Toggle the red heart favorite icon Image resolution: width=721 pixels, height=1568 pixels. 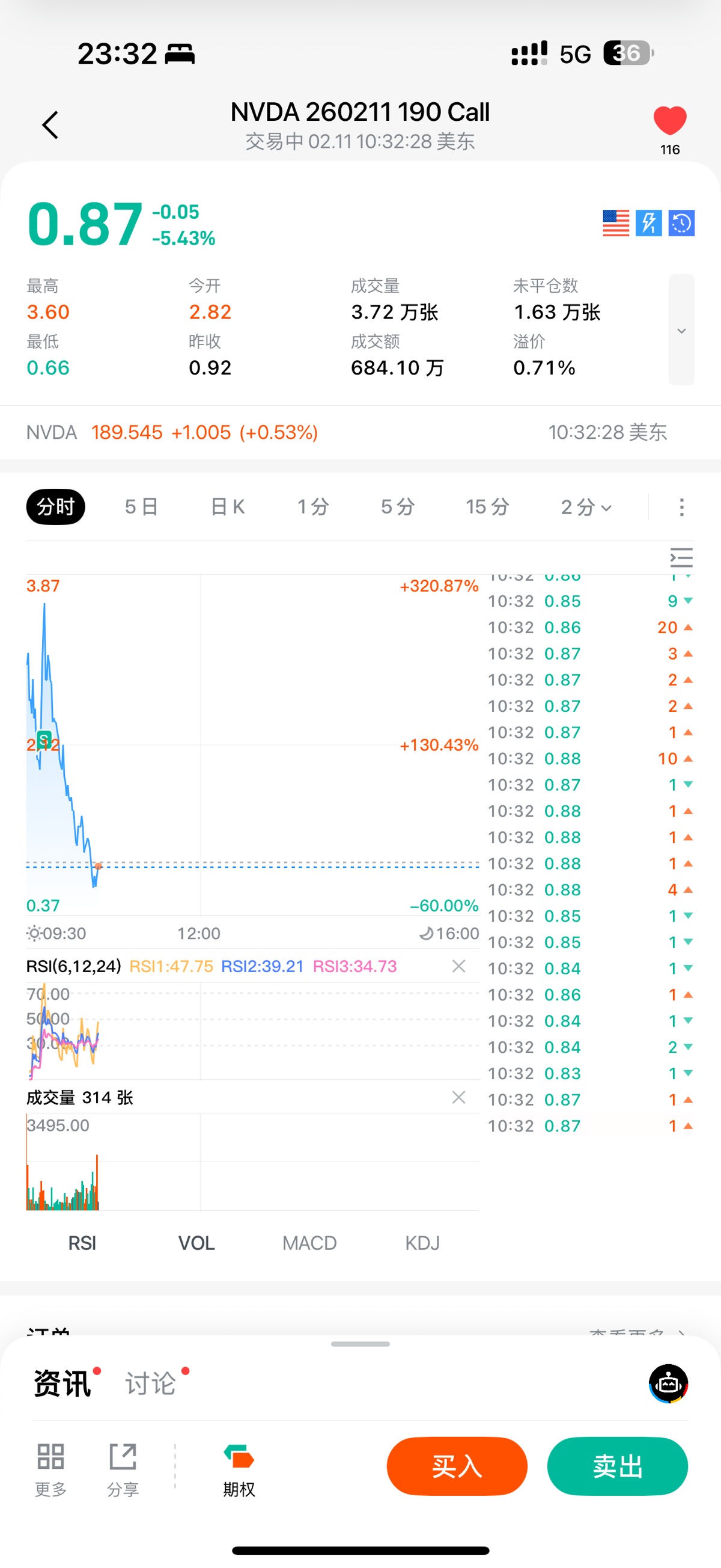[669, 120]
